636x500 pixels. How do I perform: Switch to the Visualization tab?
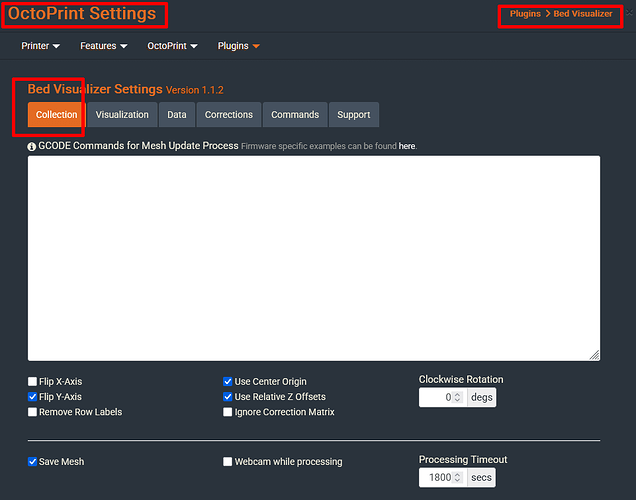pyautogui.click(x=122, y=115)
